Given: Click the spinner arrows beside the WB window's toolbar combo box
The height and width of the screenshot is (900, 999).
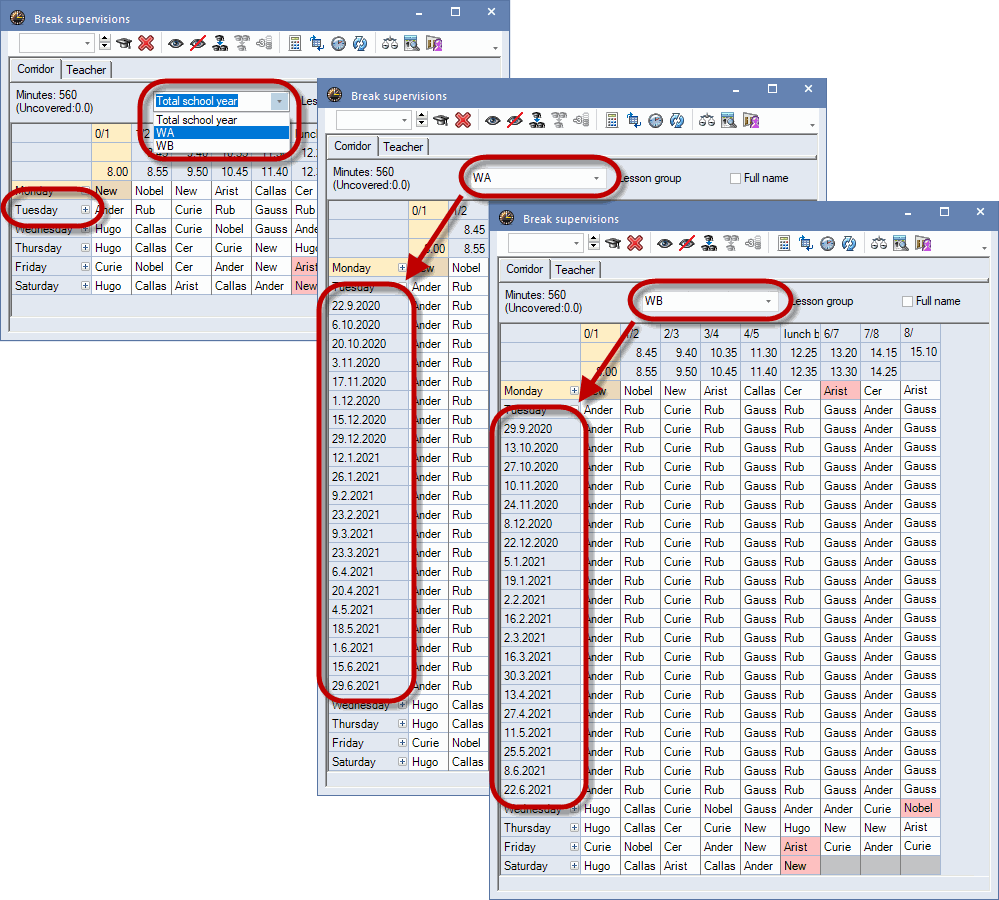Looking at the screenshot, I should click(595, 243).
